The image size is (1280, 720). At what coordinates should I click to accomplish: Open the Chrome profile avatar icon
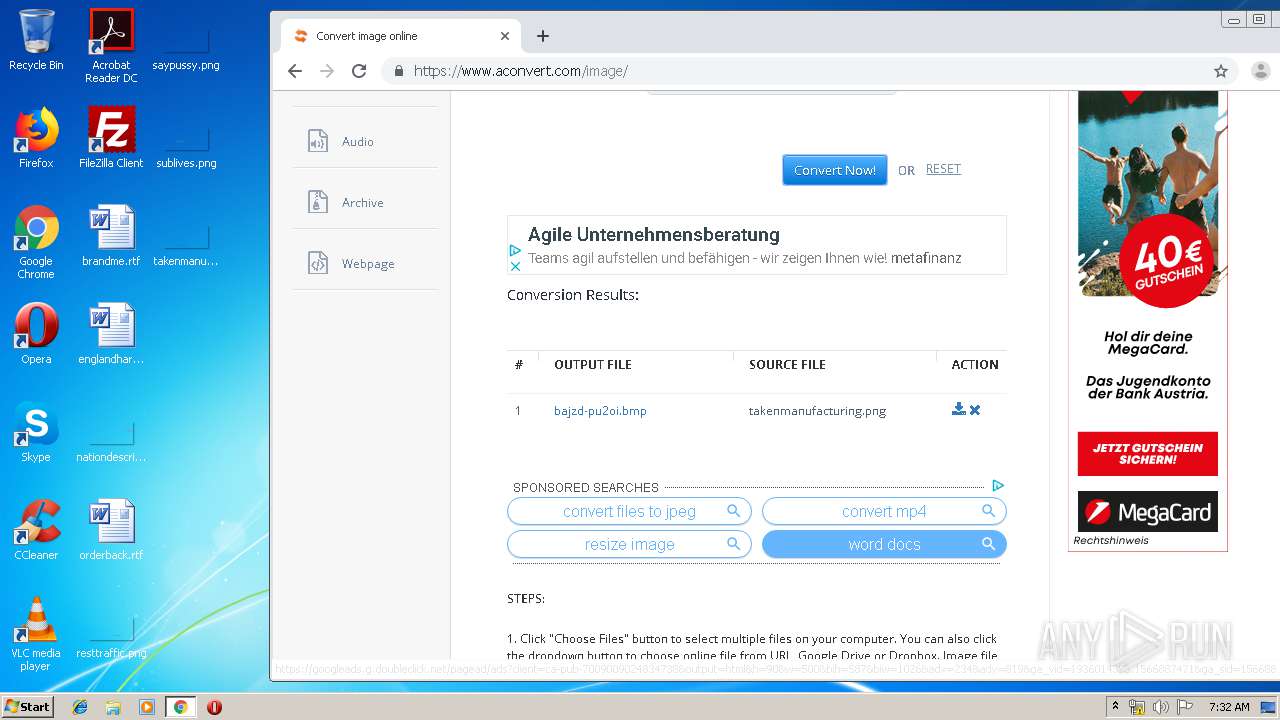[1260, 71]
